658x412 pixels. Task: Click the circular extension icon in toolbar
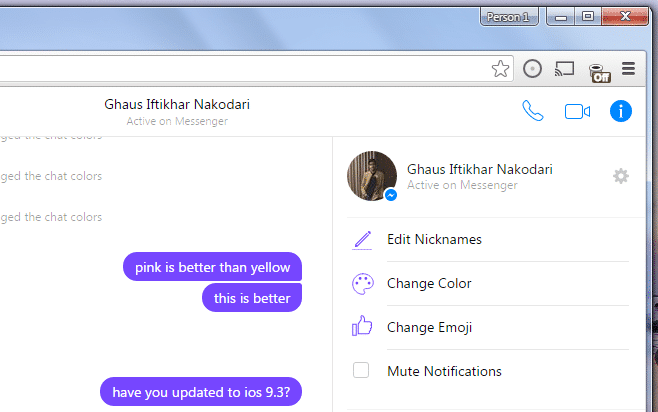[x=533, y=69]
